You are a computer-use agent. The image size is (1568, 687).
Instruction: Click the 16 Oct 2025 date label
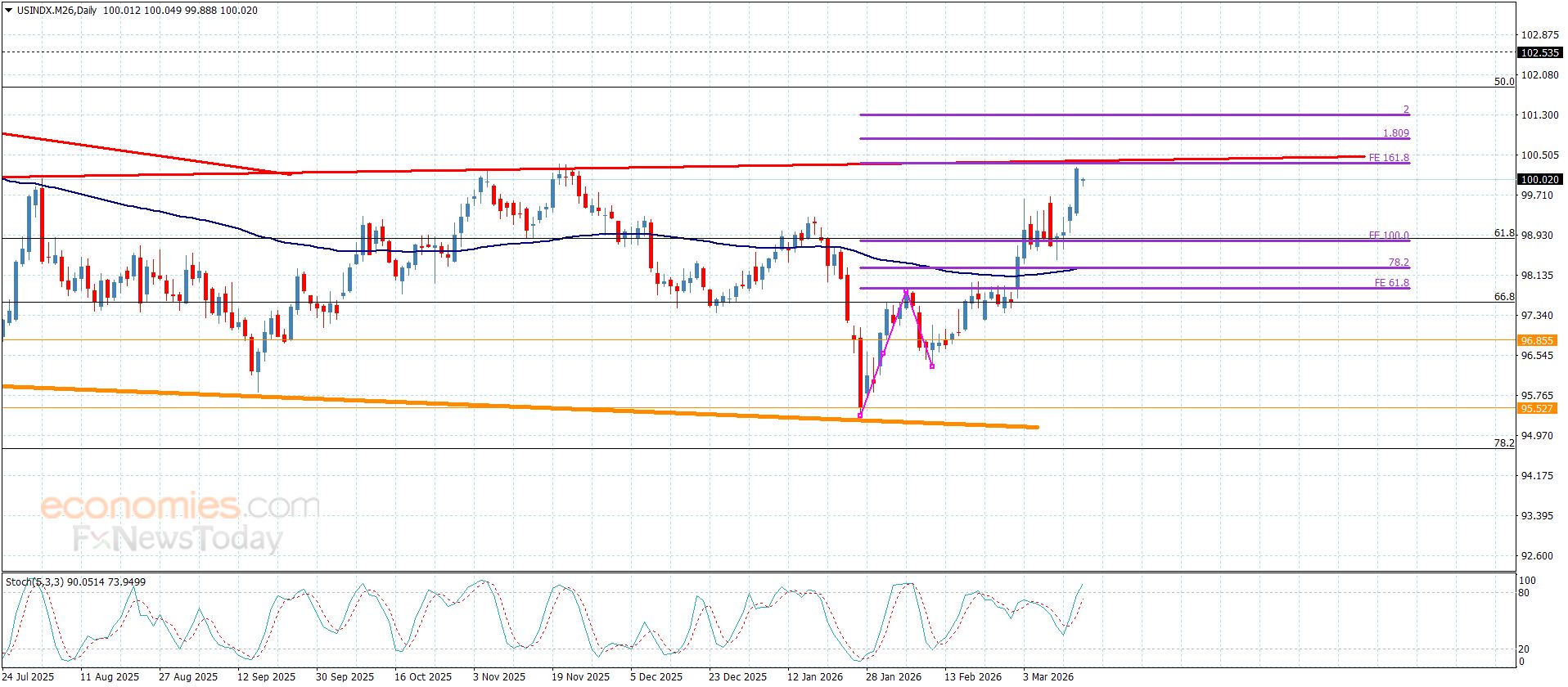coord(422,676)
